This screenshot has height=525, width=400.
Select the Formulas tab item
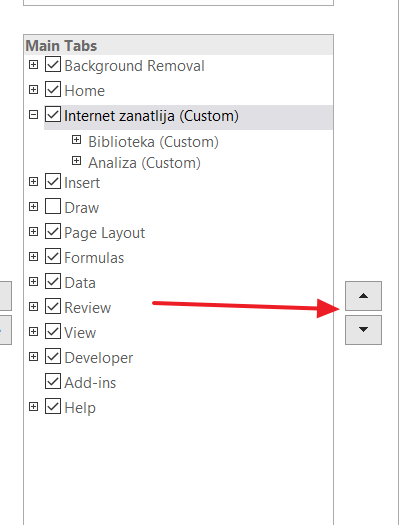pyautogui.click(x=94, y=258)
